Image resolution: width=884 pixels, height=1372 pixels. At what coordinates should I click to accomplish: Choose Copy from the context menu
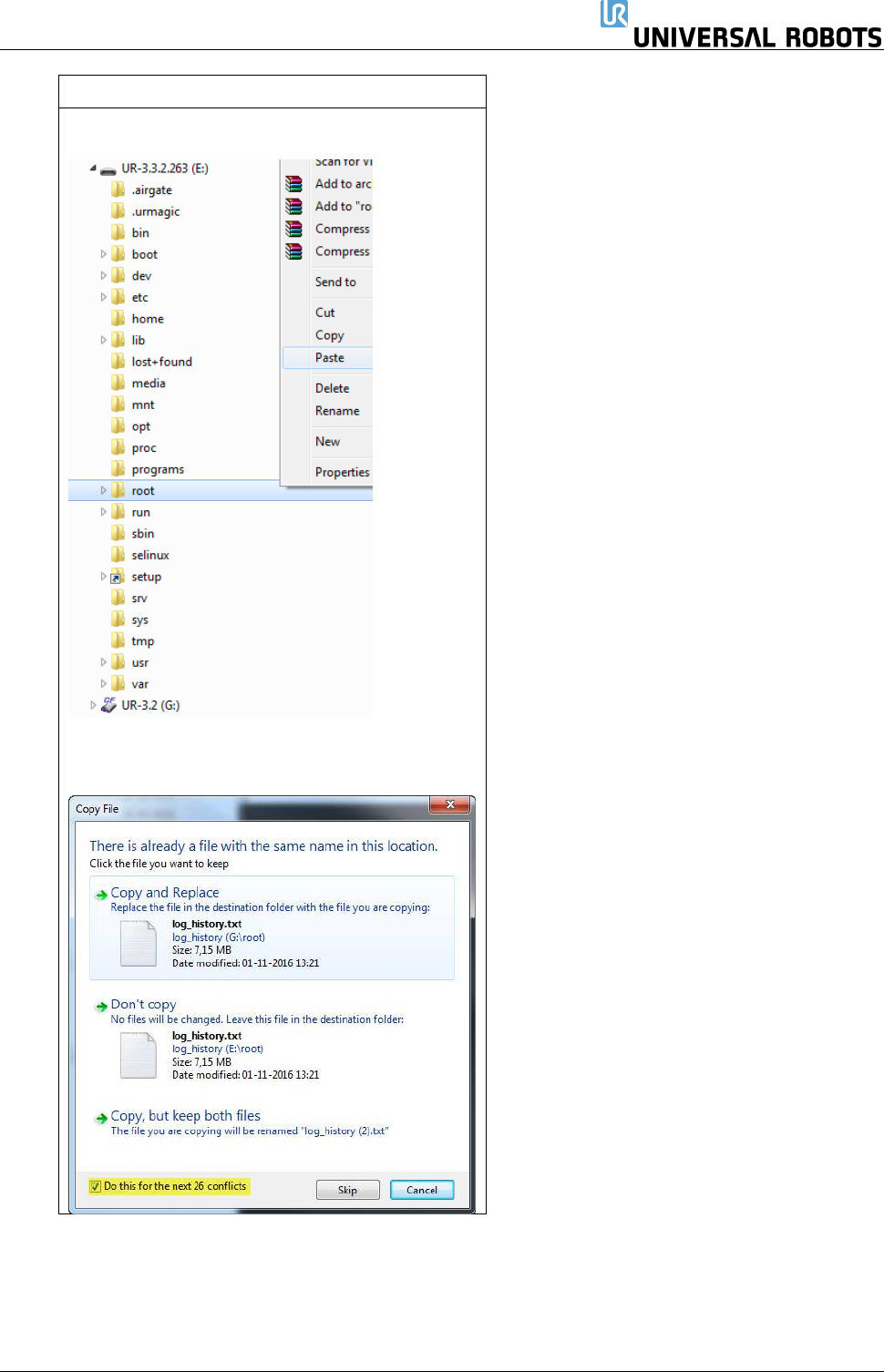[x=328, y=335]
